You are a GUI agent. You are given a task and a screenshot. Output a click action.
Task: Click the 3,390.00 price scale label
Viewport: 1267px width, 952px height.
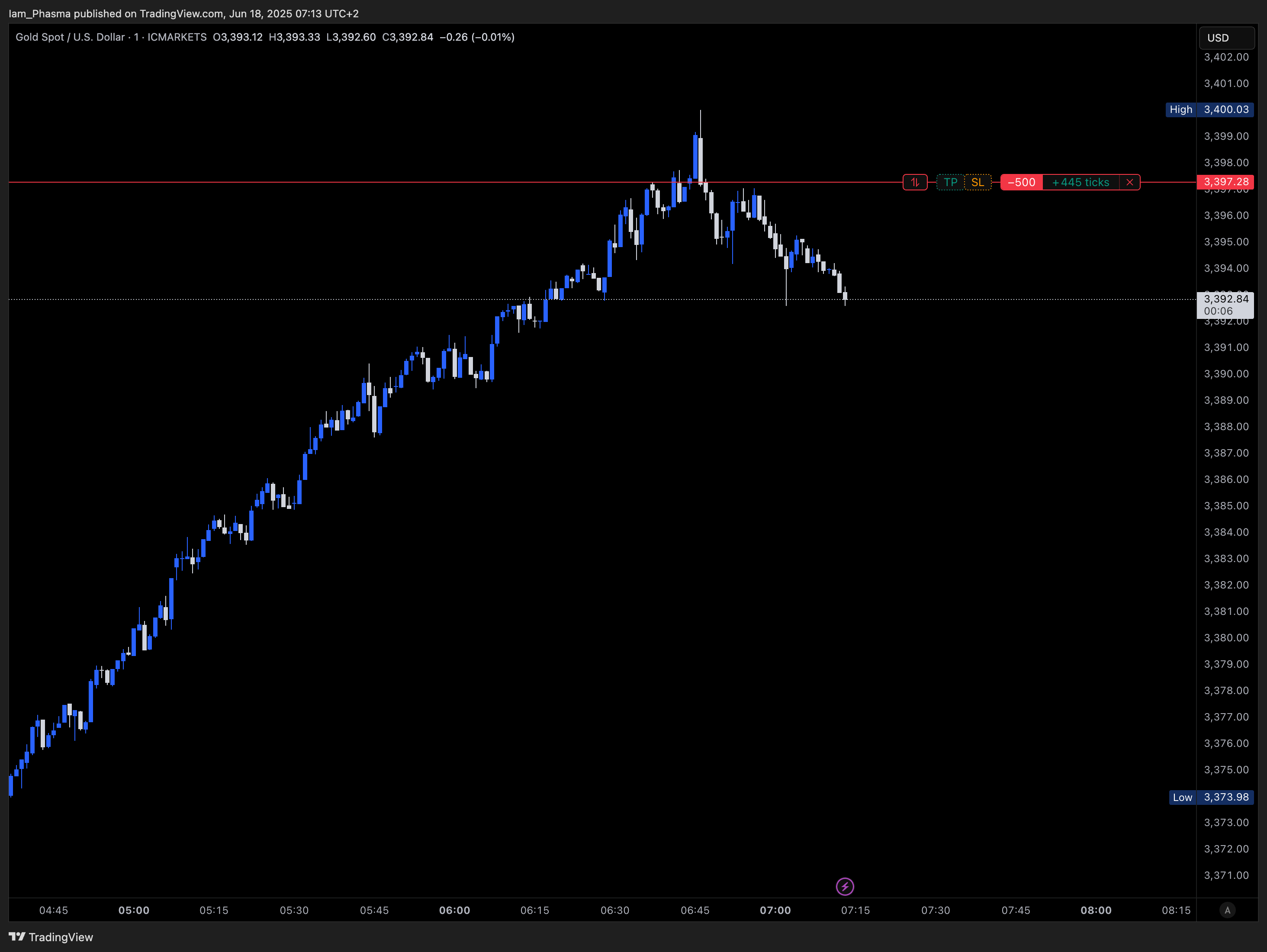(x=1226, y=373)
